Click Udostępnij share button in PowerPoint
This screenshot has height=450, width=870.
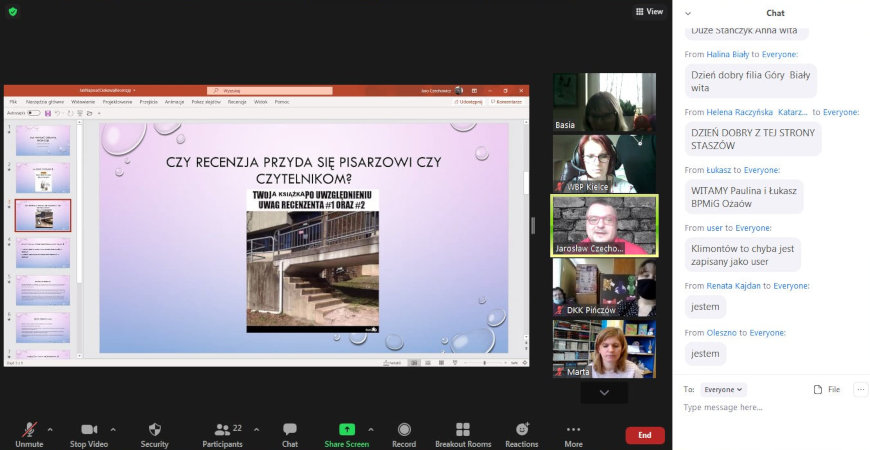pos(468,102)
